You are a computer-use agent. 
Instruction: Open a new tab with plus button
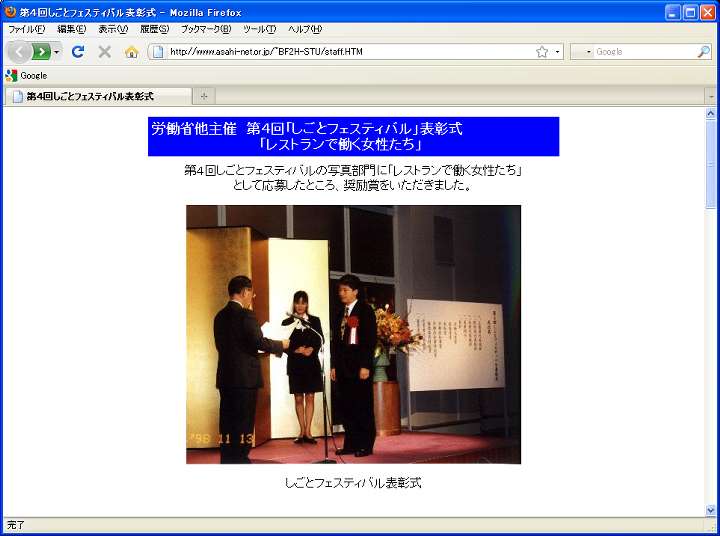coord(204,96)
